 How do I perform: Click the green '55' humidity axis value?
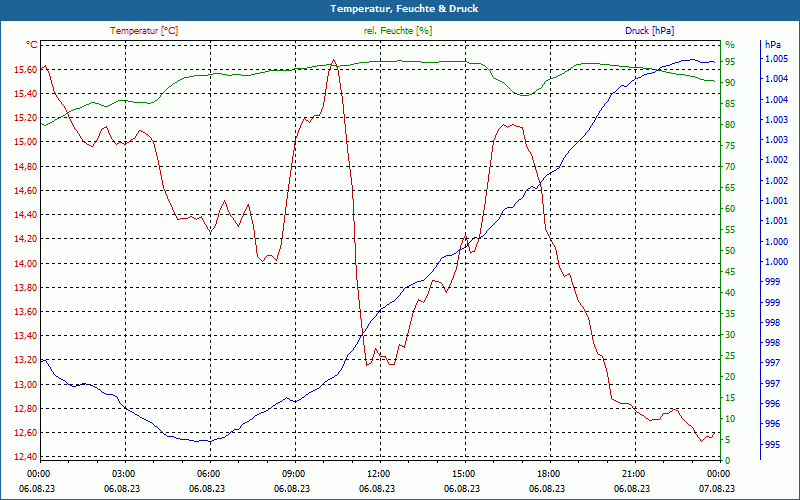tap(730, 230)
